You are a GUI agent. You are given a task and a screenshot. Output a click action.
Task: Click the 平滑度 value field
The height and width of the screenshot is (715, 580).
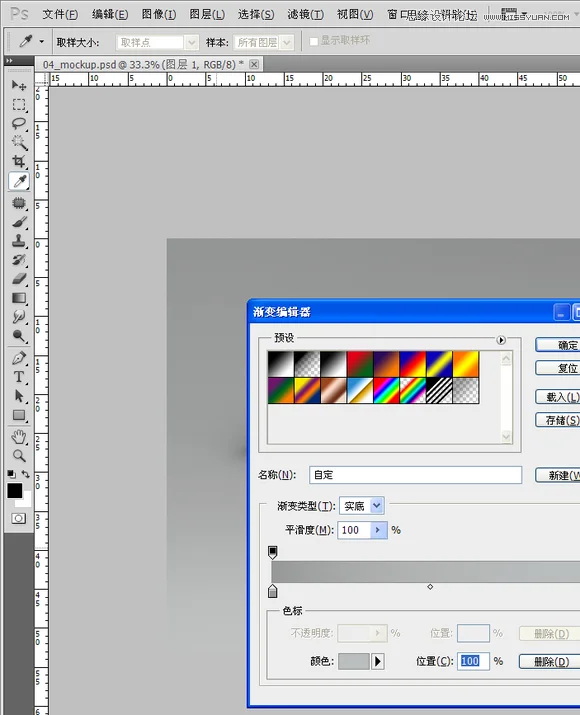[x=354, y=530]
